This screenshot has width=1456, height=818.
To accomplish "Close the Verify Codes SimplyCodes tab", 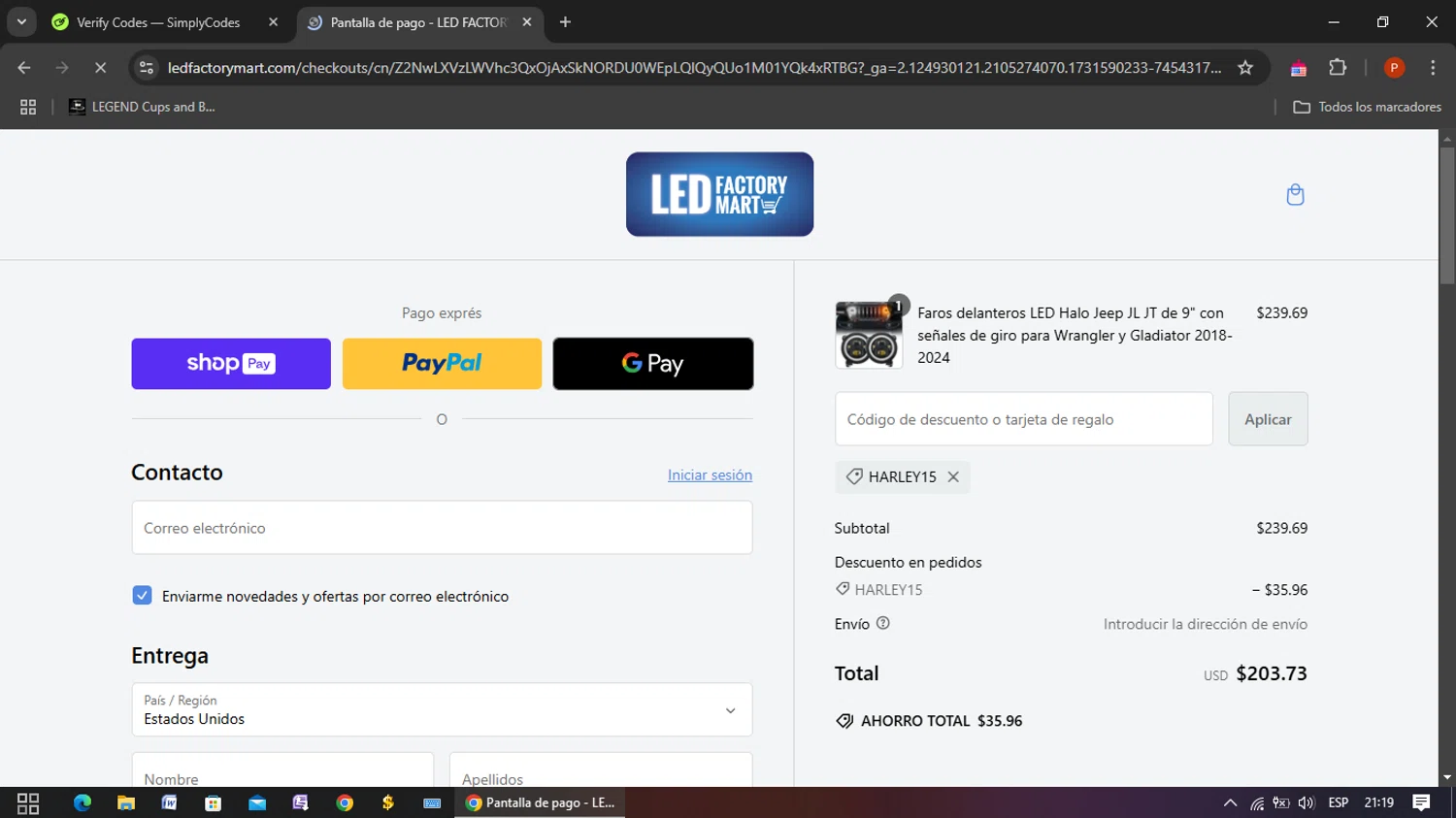I will pyautogui.click(x=273, y=21).
